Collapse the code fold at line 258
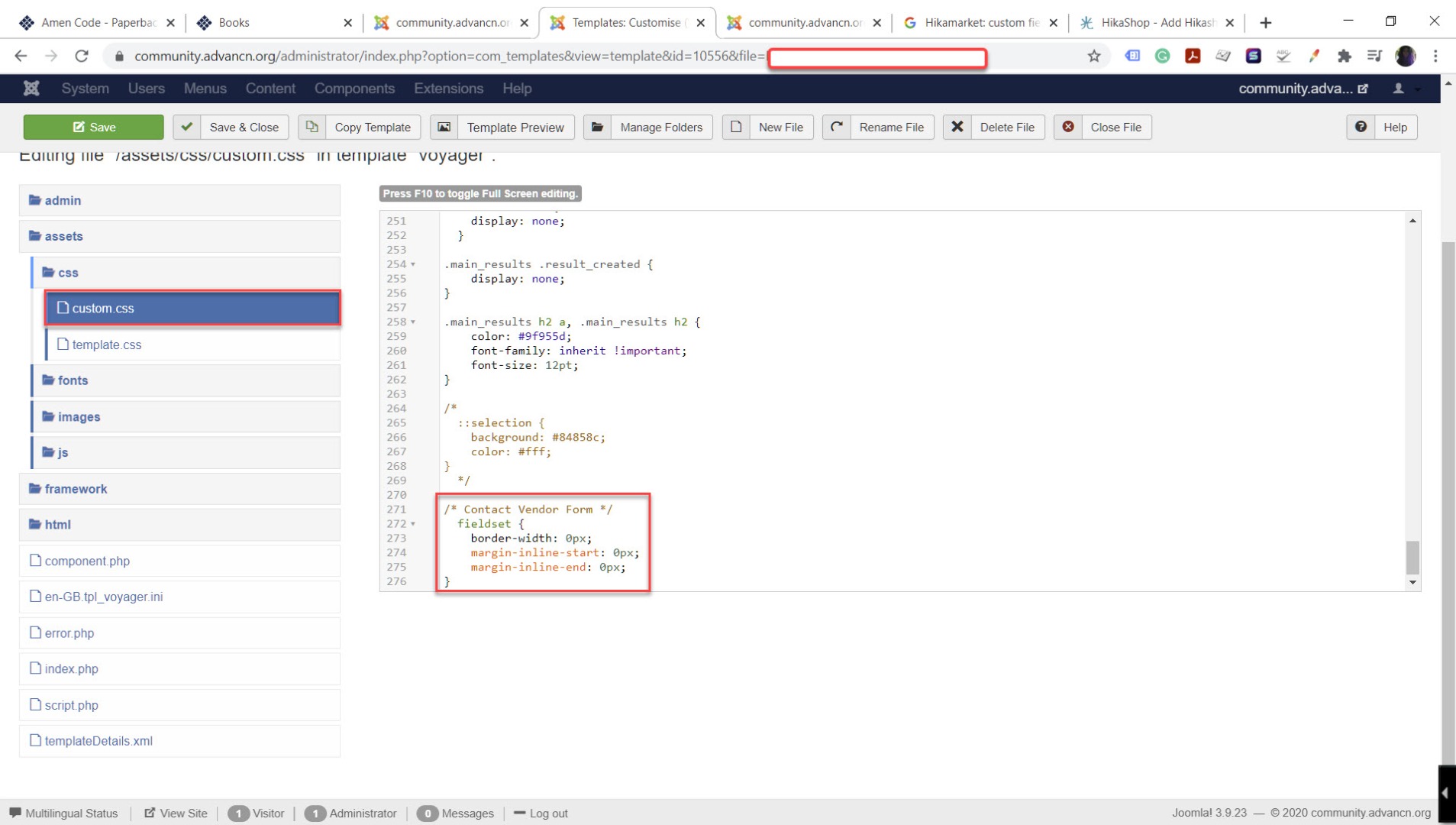1456x825 pixels. pos(413,322)
